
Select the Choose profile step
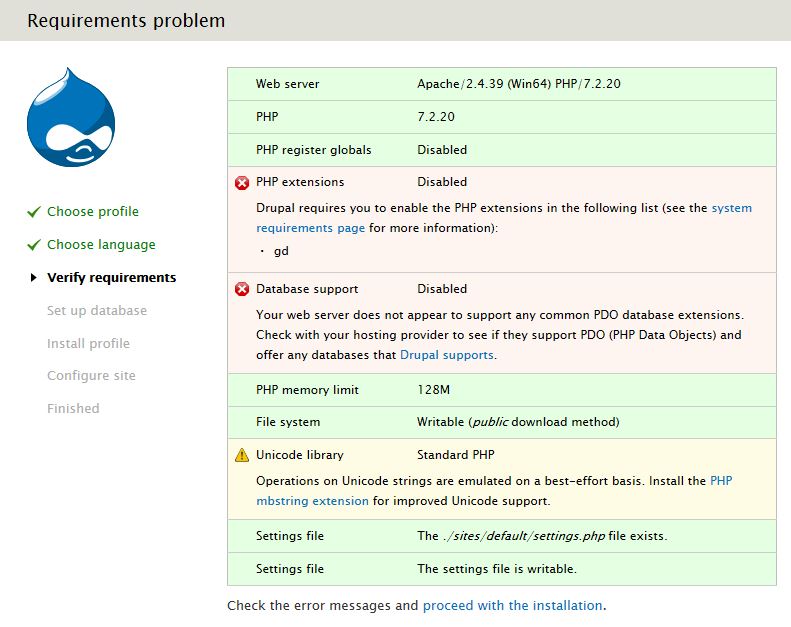93,212
